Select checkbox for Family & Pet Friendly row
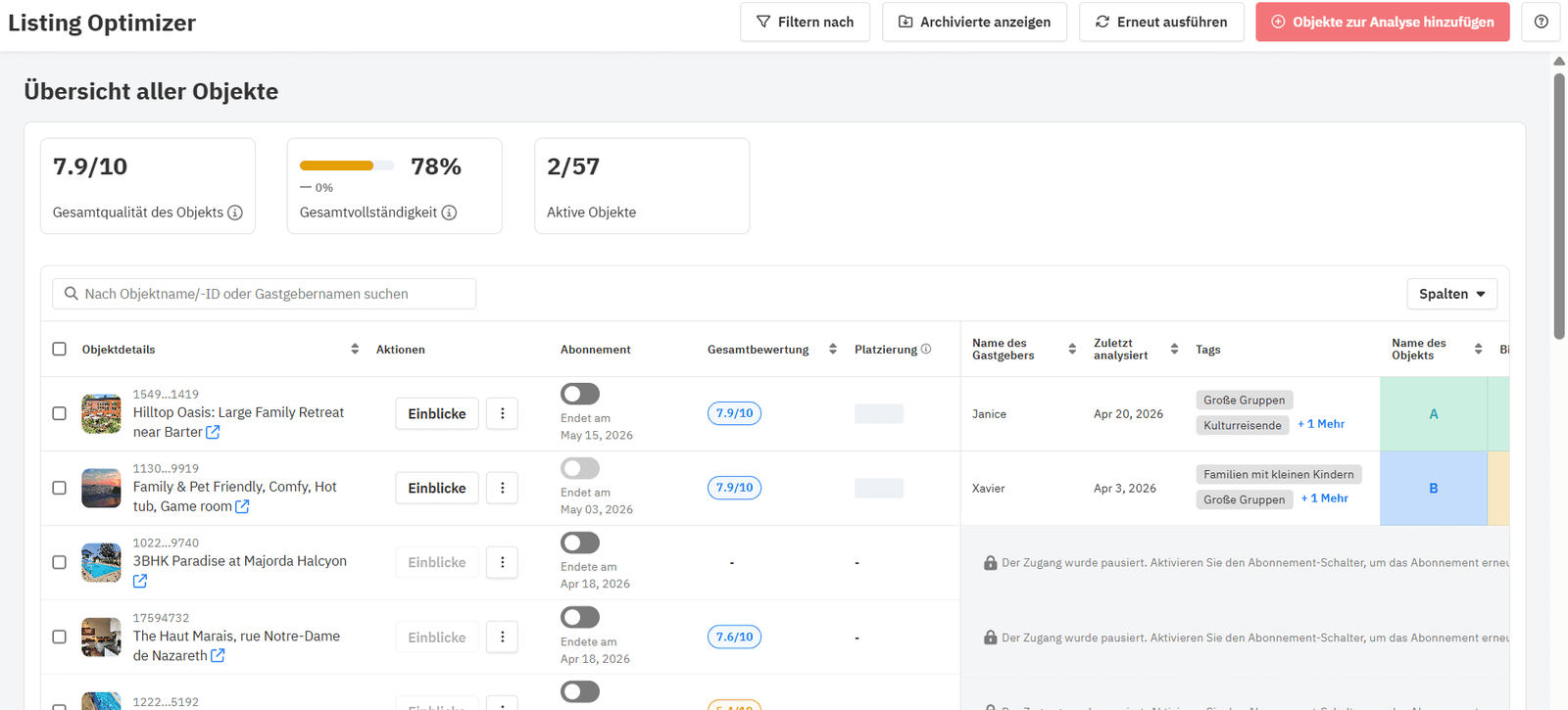This screenshot has width=1568, height=710. (x=60, y=488)
